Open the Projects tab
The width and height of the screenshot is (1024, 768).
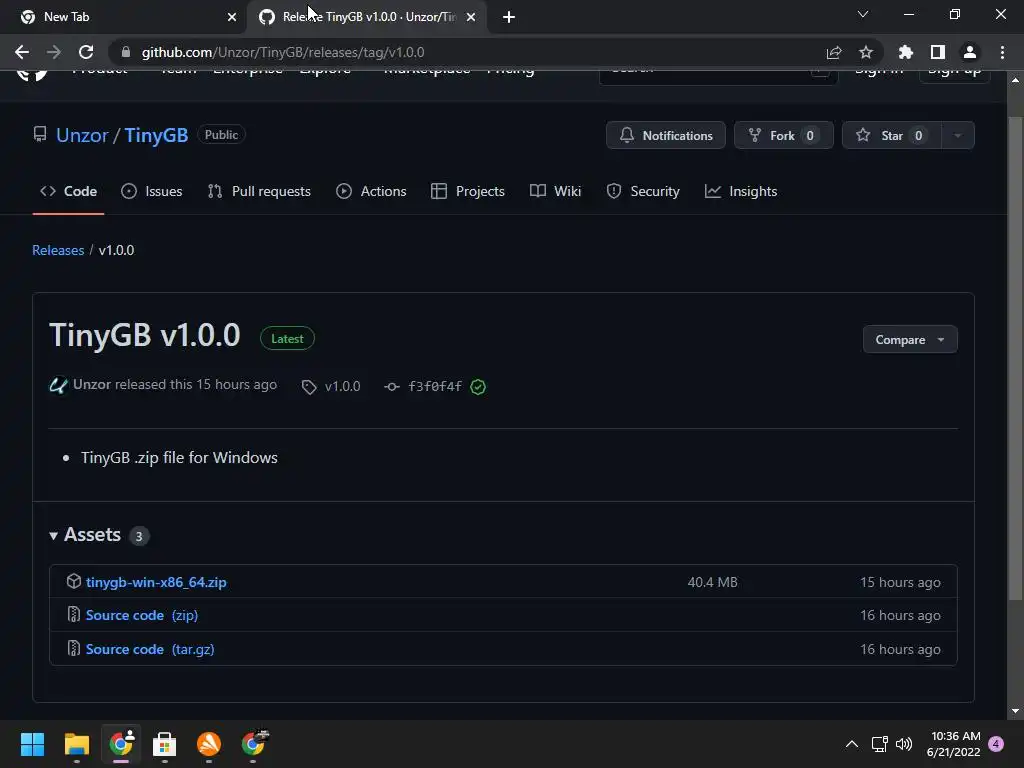(x=468, y=191)
